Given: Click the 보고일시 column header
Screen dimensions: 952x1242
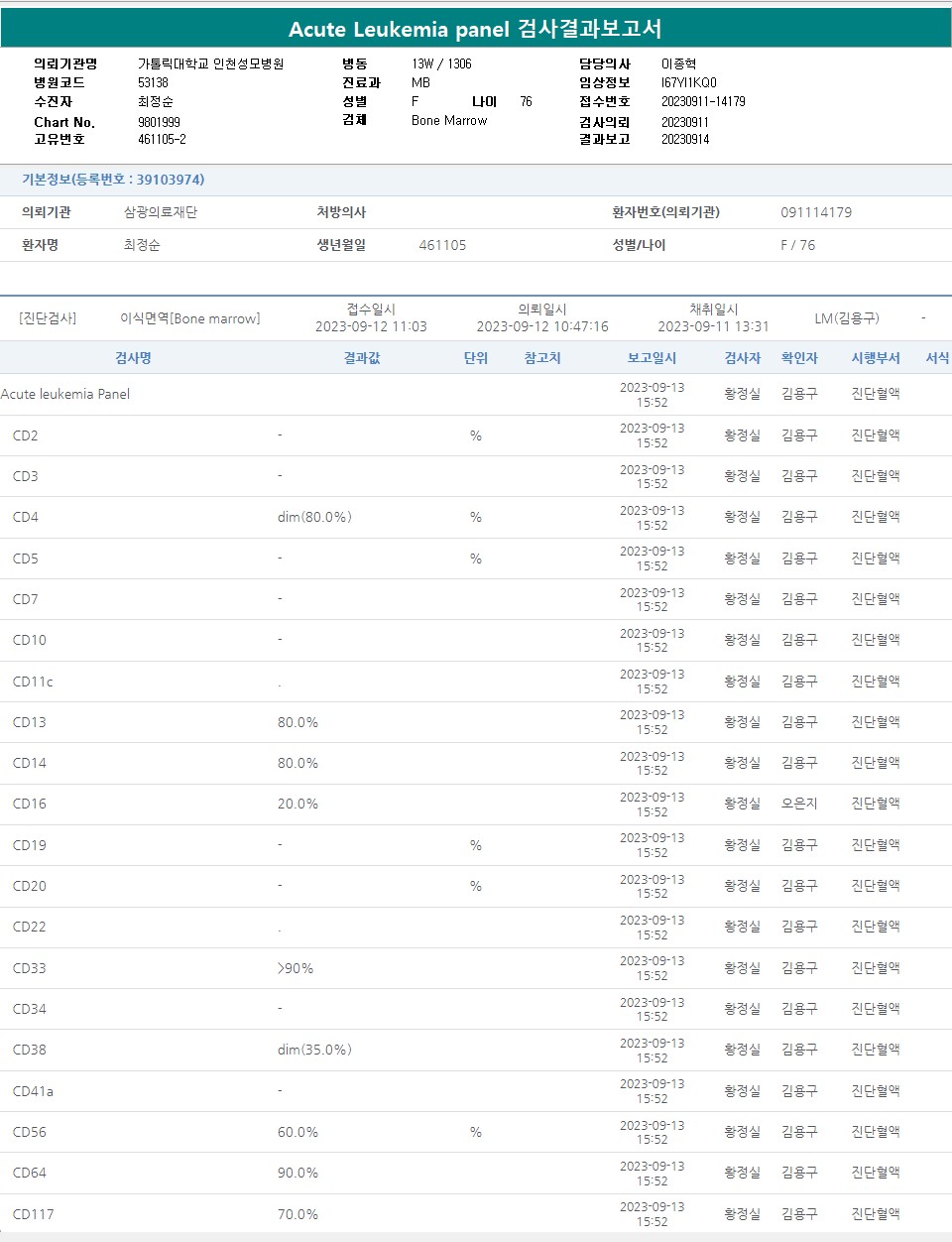Looking at the screenshot, I should [x=652, y=358].
